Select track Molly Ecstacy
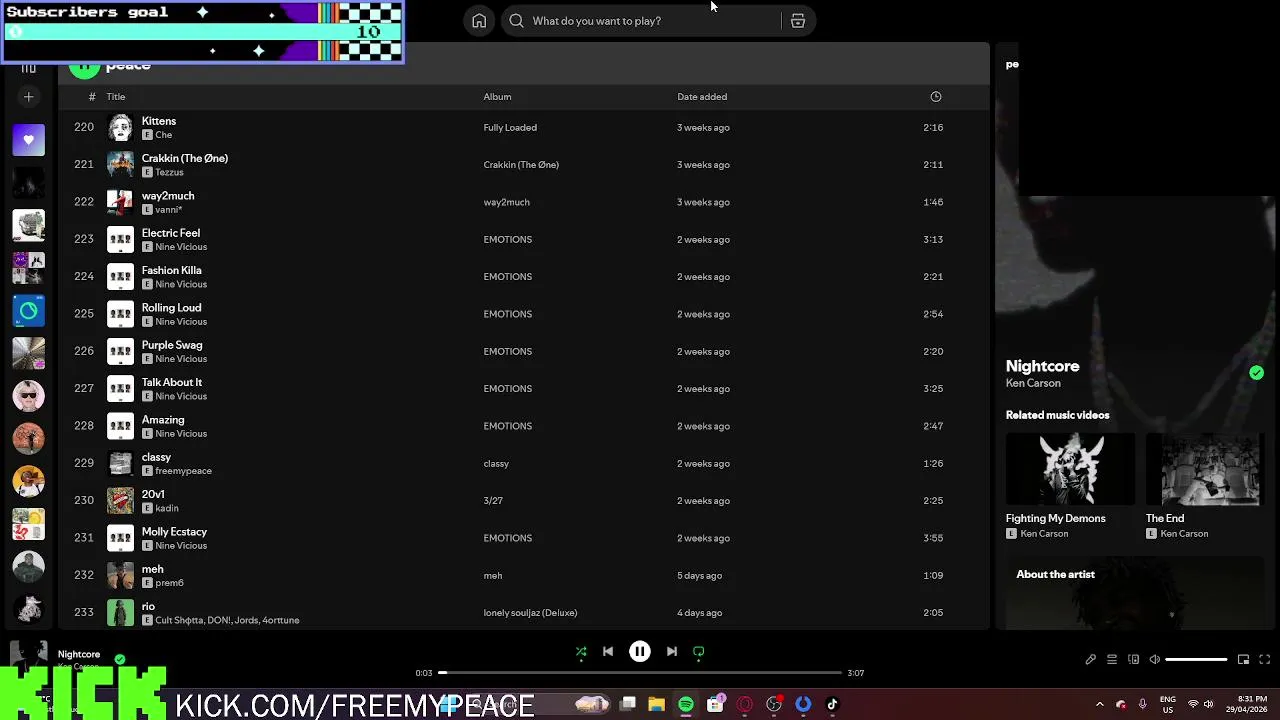1280x720 pixels. coord(524,538)
